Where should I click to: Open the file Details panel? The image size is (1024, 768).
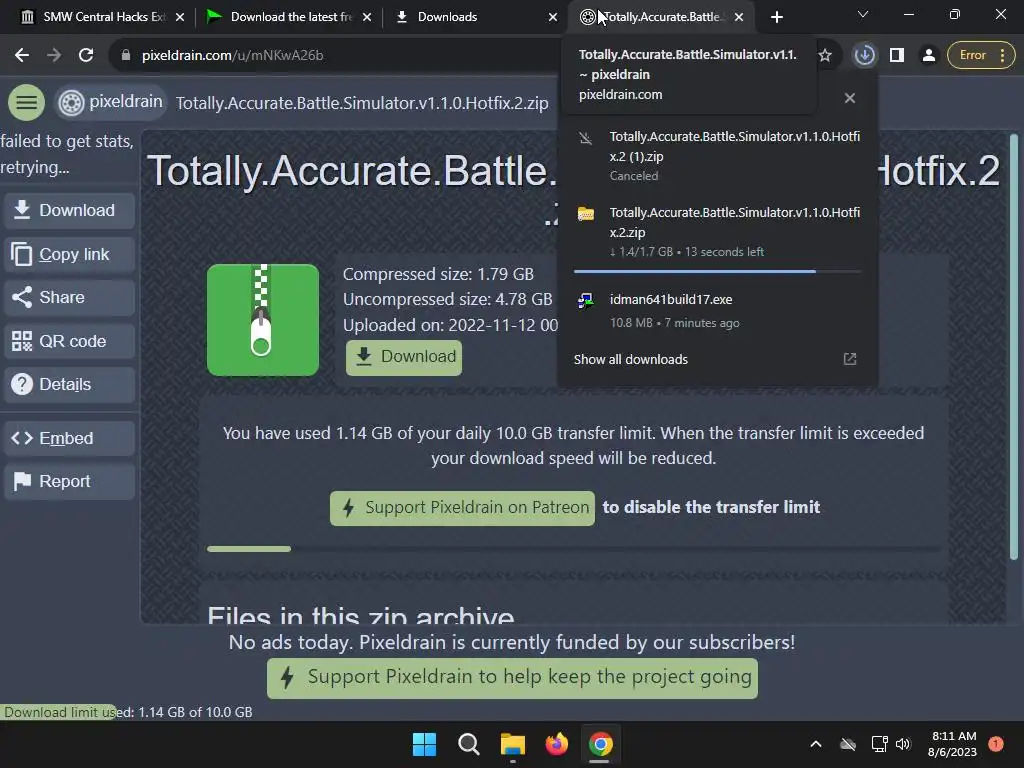[69, 384]
